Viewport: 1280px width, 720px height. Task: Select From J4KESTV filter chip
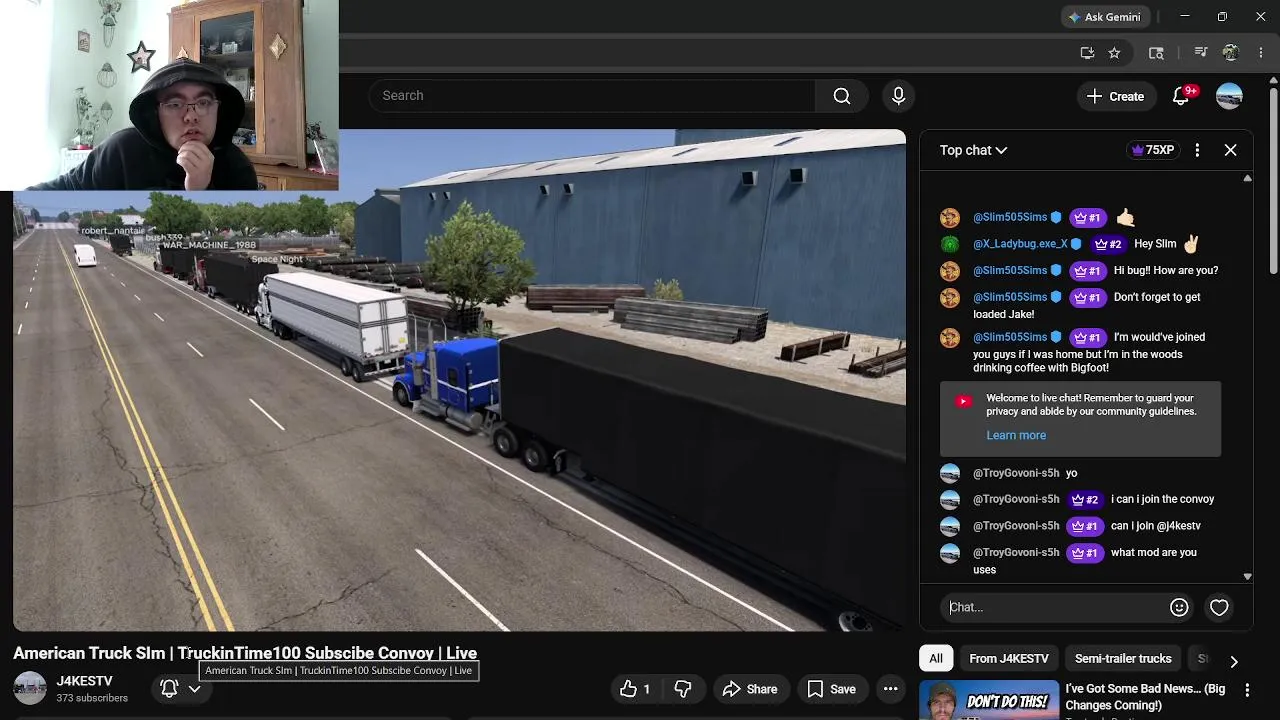tap(1008, 658)
